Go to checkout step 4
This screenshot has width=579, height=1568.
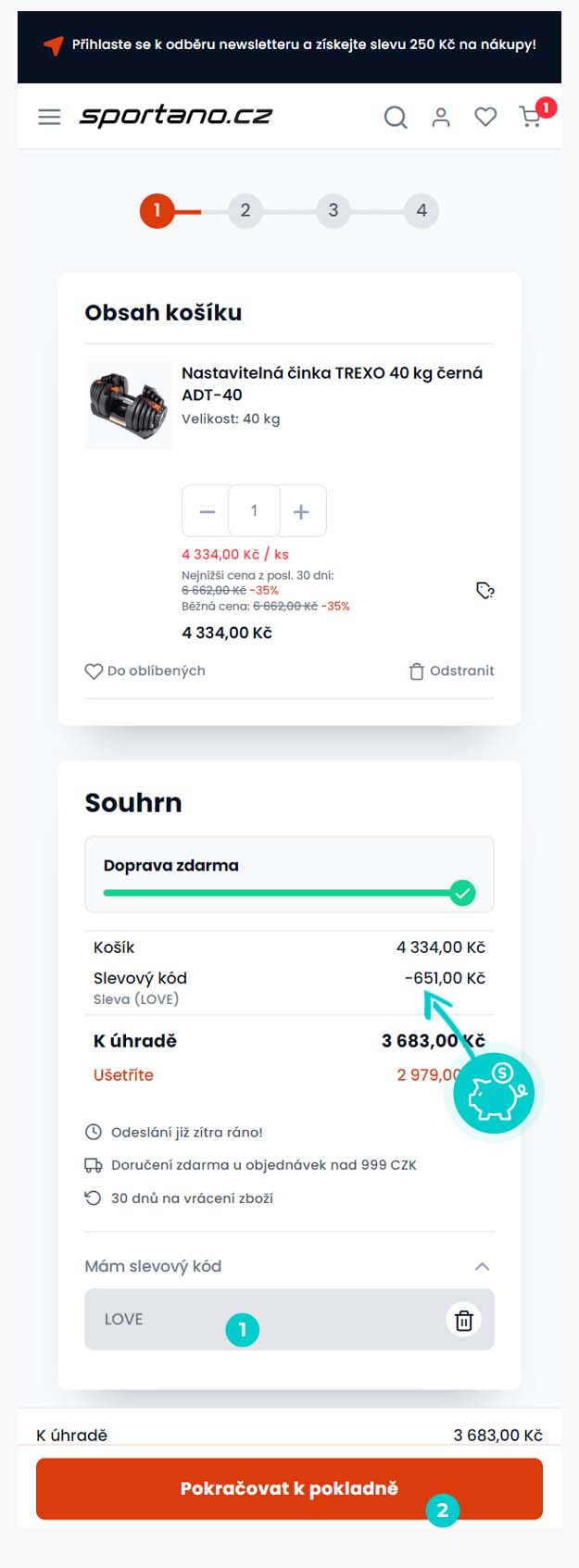coord(422,210)
